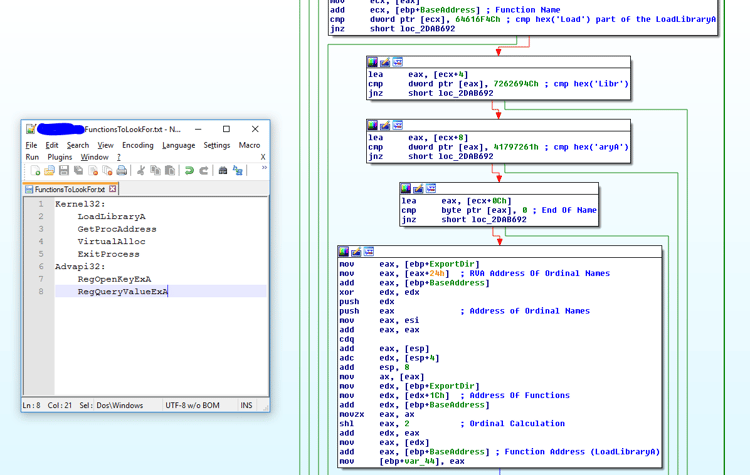This screenshot has height=475, width=750.
Task: Click the 'GetProcAddress' line
Action: [x=117, y=229]
